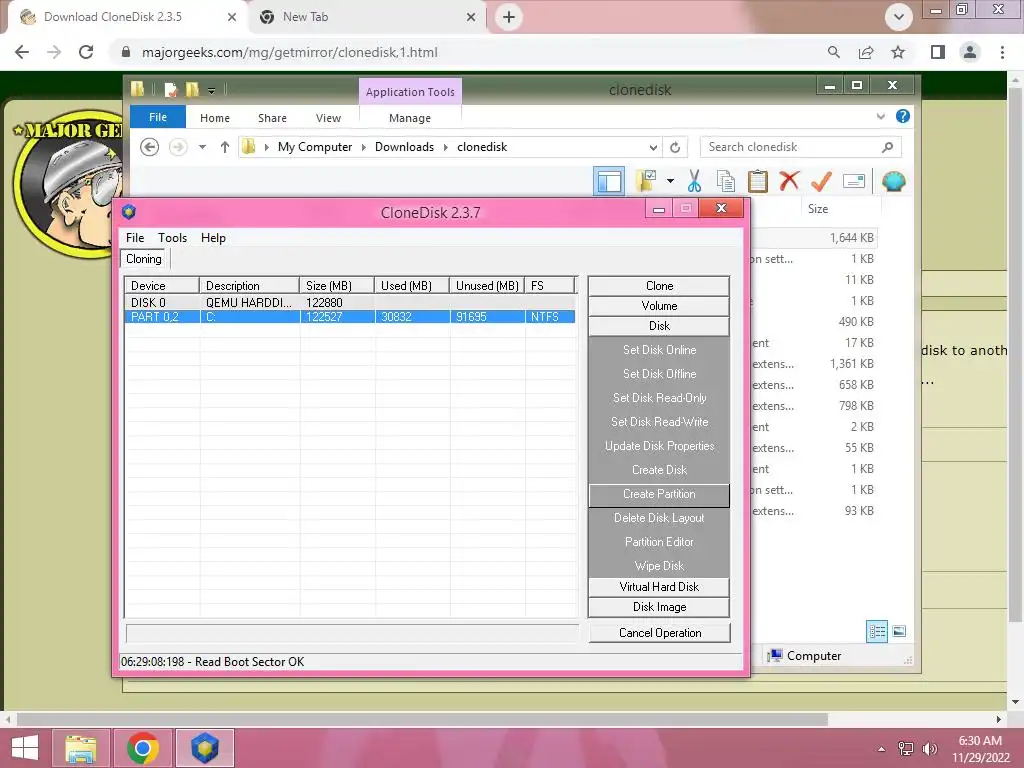Open the Windows Start button
The height and width of the screenshot is (768, 1024).
pos(25,748)
